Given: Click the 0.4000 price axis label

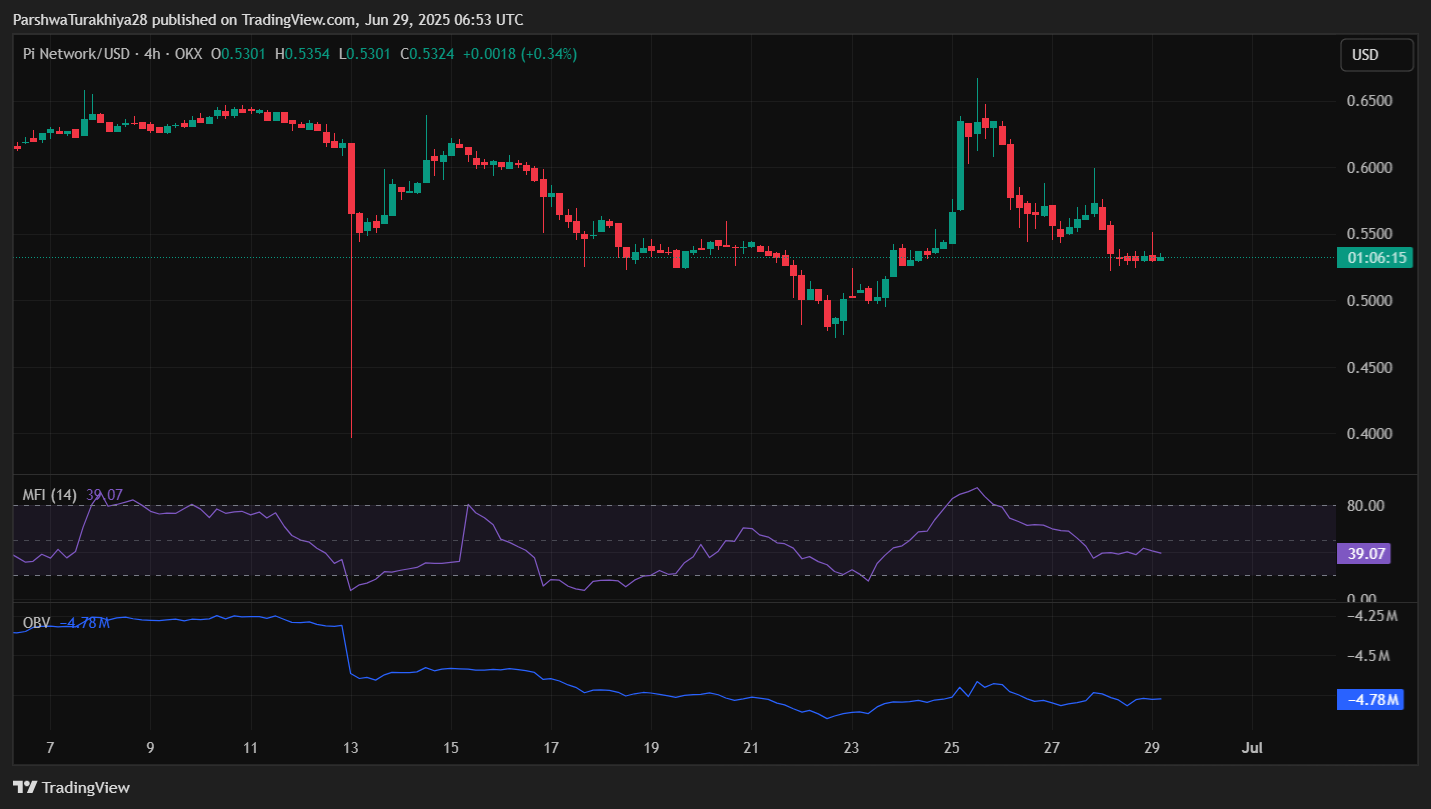Looking at the screenshot, I should pyautogui.click(x=1368, y=434).
